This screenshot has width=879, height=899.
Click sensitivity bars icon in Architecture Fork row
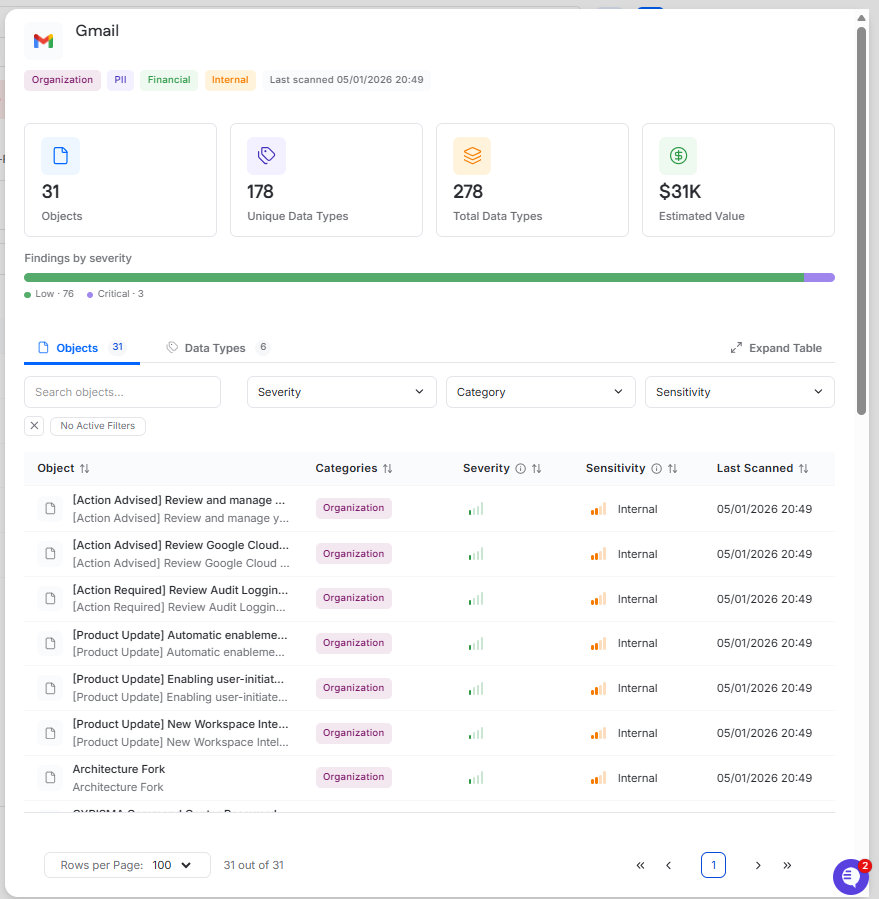point(598,778)
